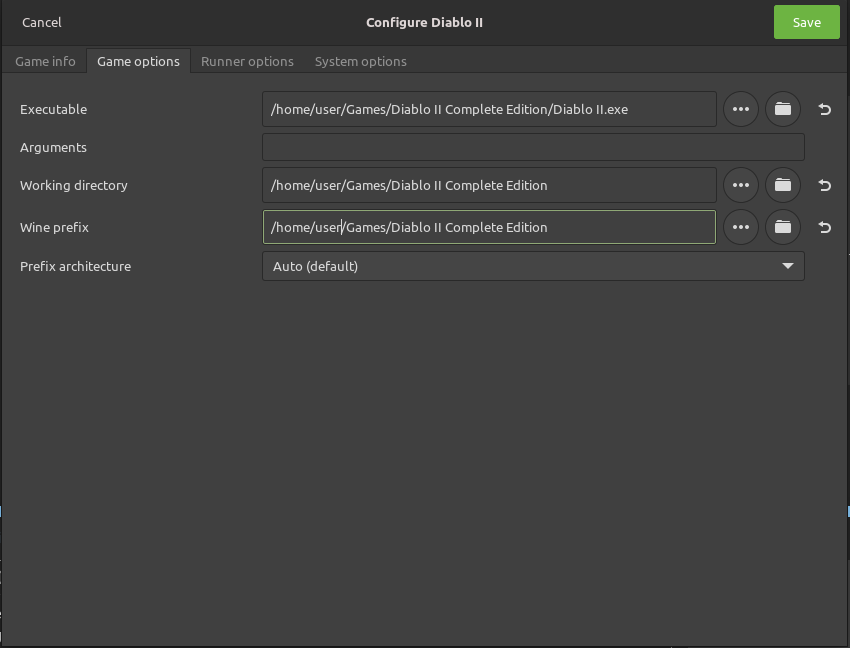Click the three-dots button beside Executable
The width and height of the screenshot is (850, 648).
740,109
